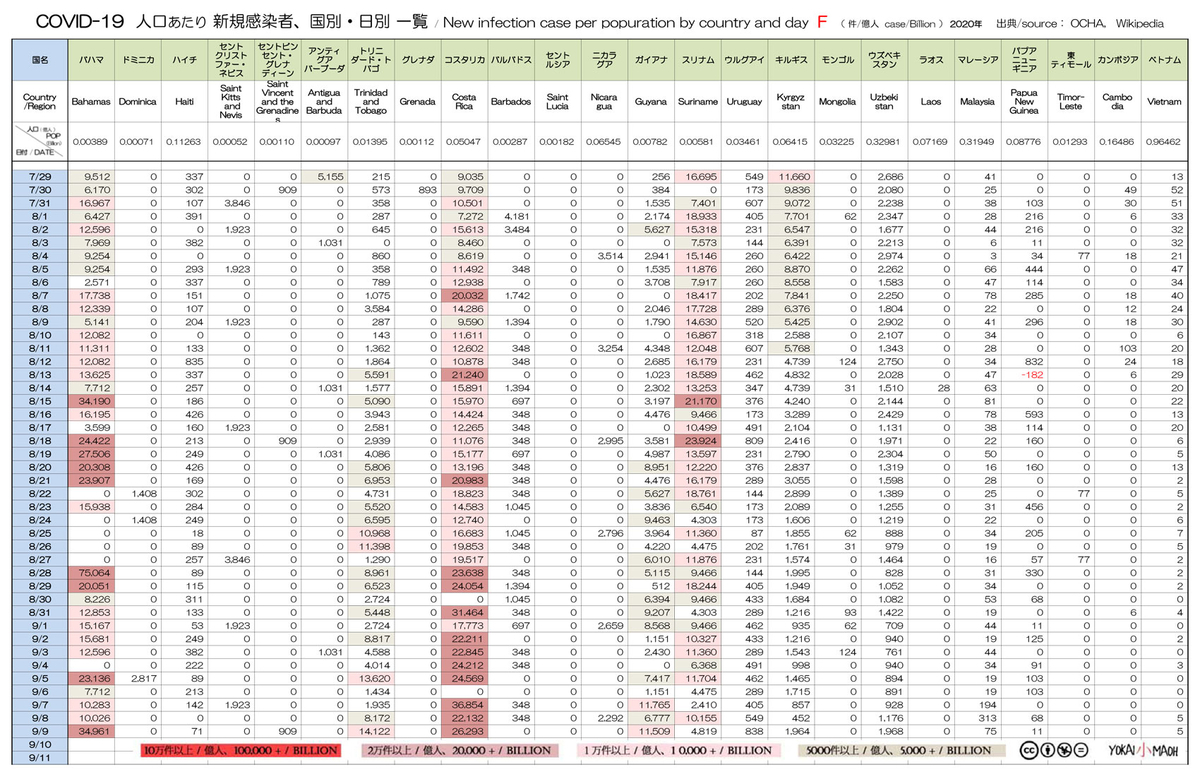This screenshot has width=1200, height=772.
Task: Select the 'Malaysia' column header
Action: click(977, 101)
